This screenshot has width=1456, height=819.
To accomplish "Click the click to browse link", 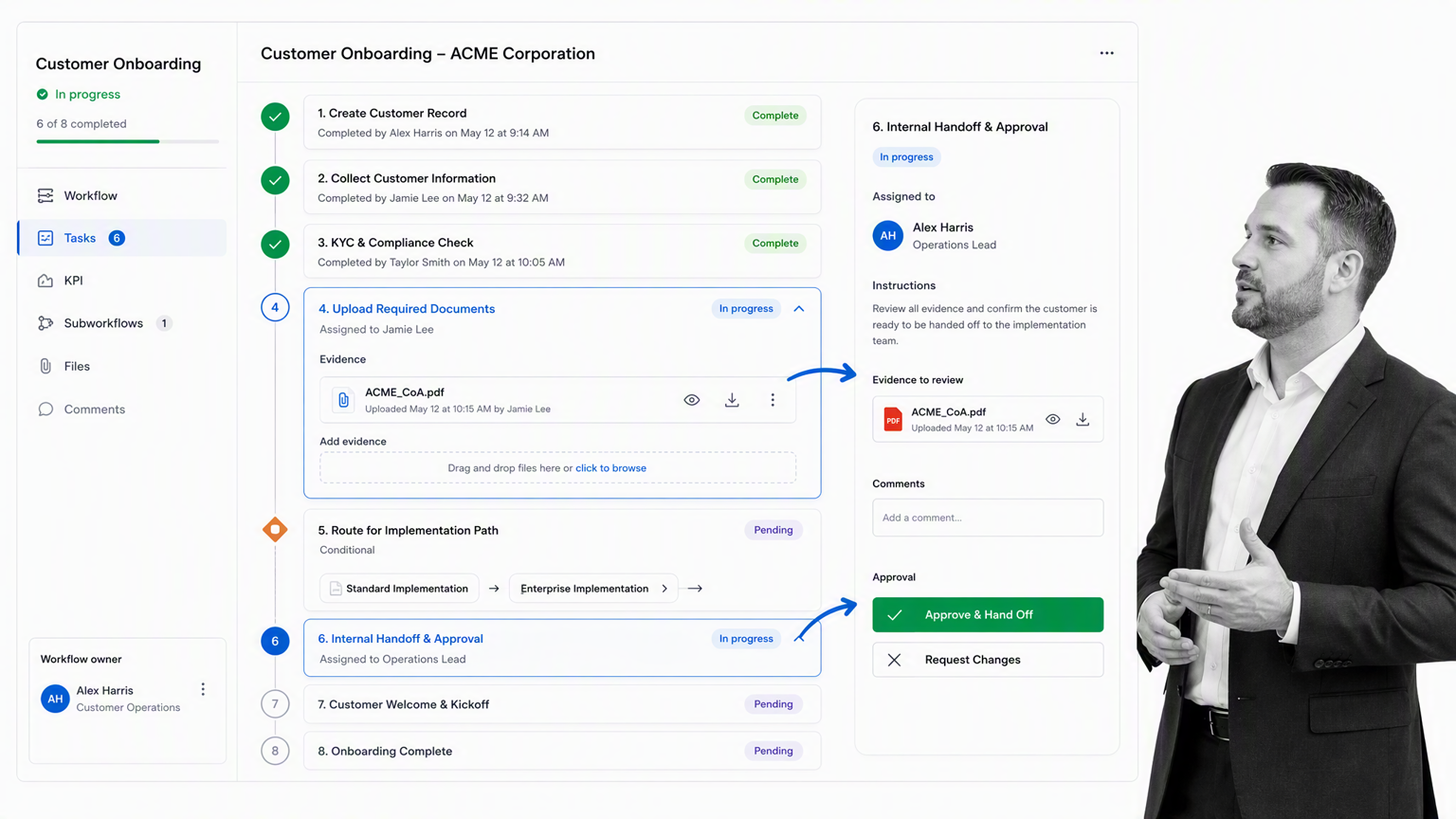I will (610, 468).
